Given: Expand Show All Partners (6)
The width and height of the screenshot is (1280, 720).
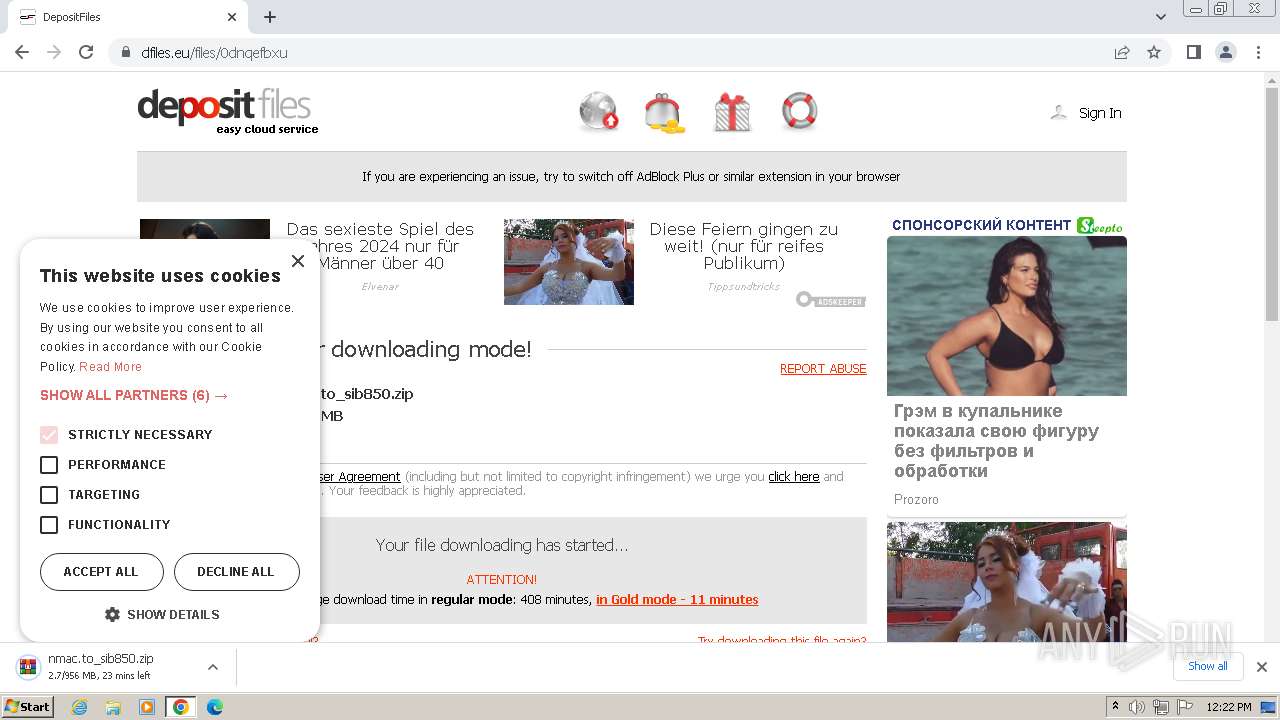Looking at the screenshot, I should pyautogui.click(x=134, y=395).
